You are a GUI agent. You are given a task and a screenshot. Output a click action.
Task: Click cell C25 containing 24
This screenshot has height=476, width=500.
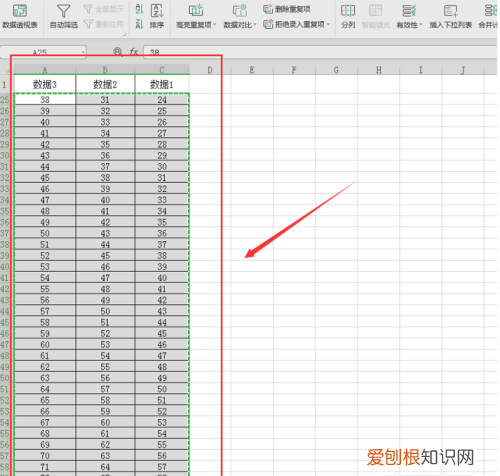(x=162, y=99)
